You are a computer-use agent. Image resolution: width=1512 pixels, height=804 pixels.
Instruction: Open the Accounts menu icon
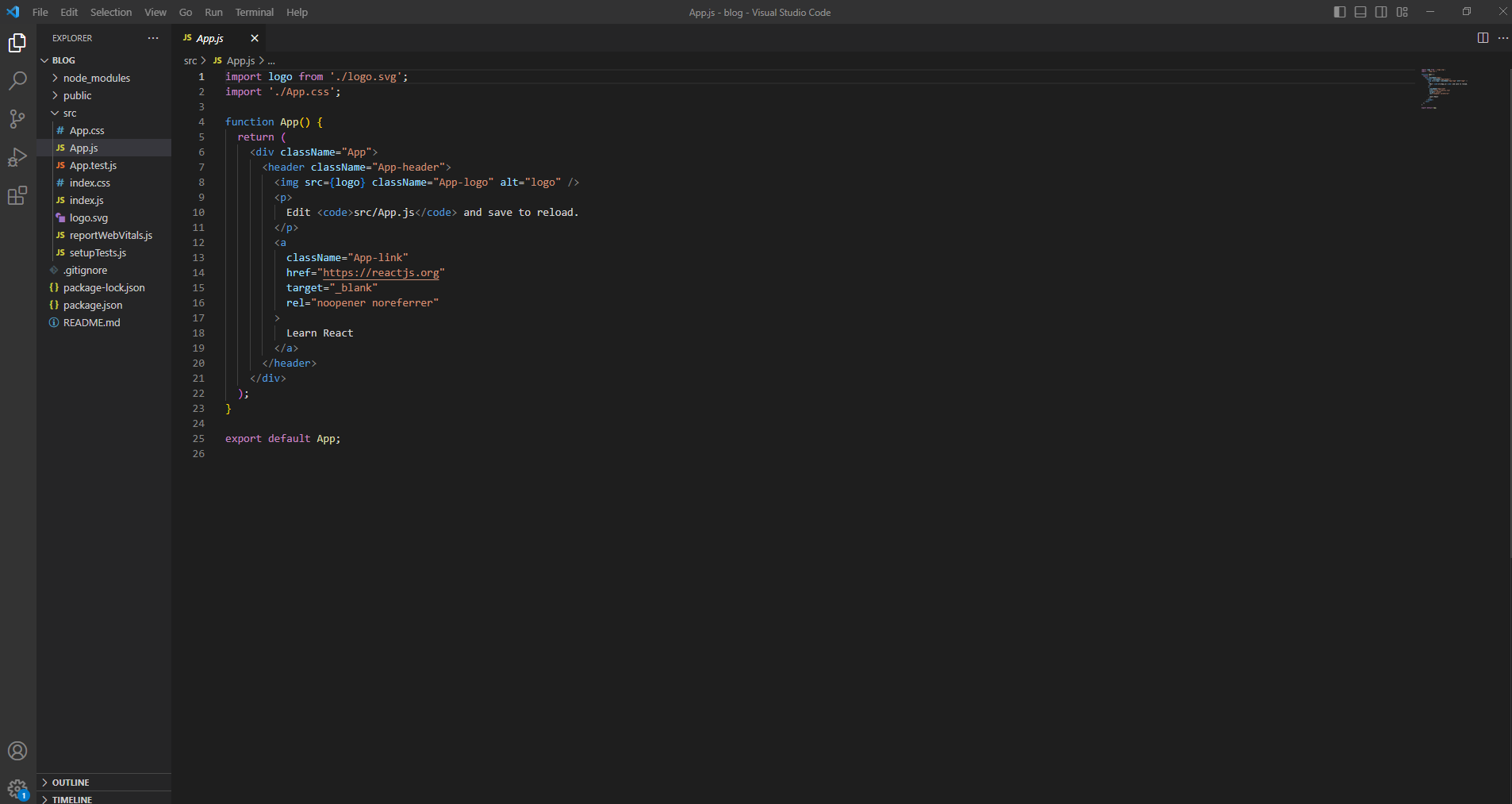click(x=17, y=751)
